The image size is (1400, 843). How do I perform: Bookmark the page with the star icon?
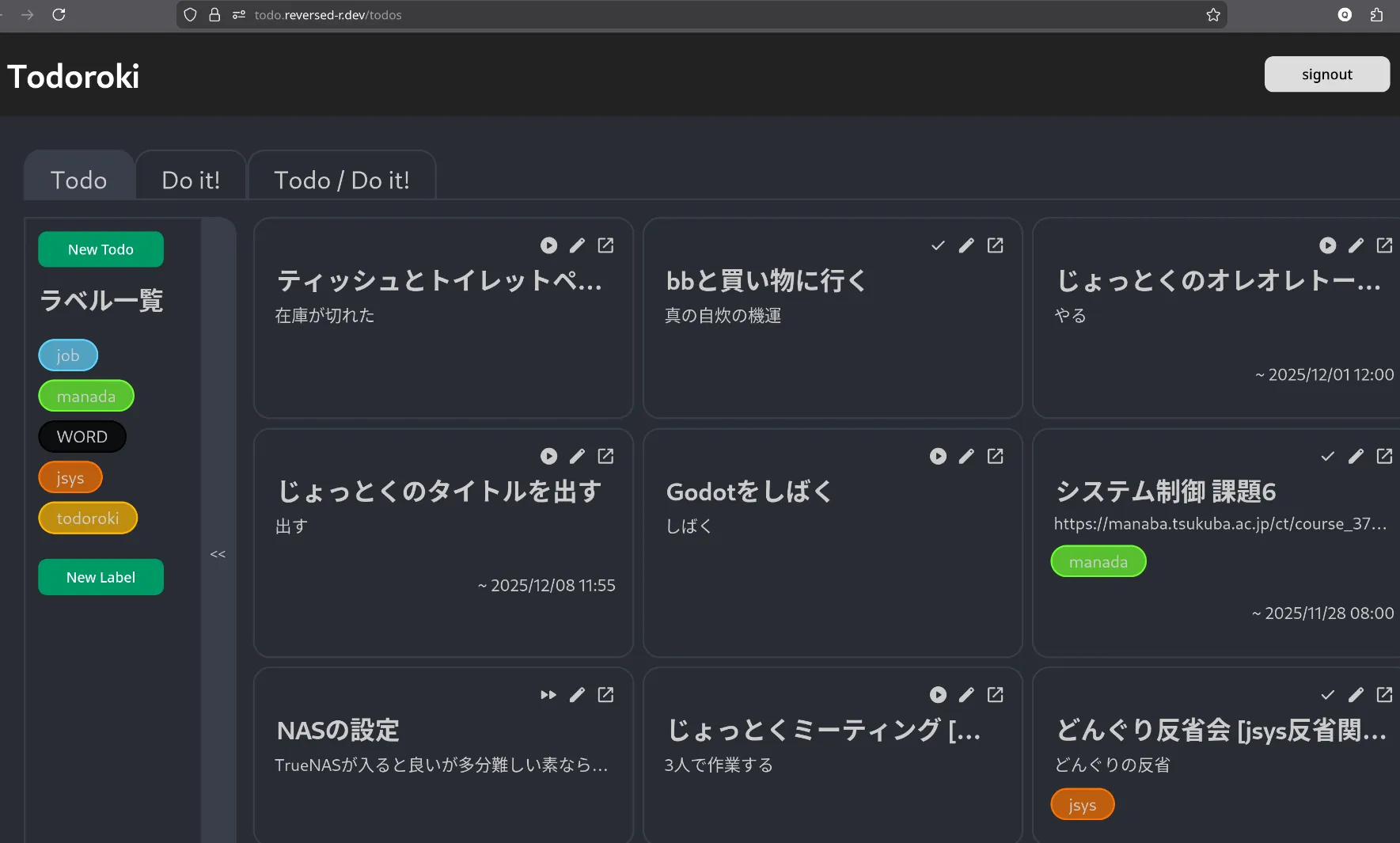coord(1212,14)
